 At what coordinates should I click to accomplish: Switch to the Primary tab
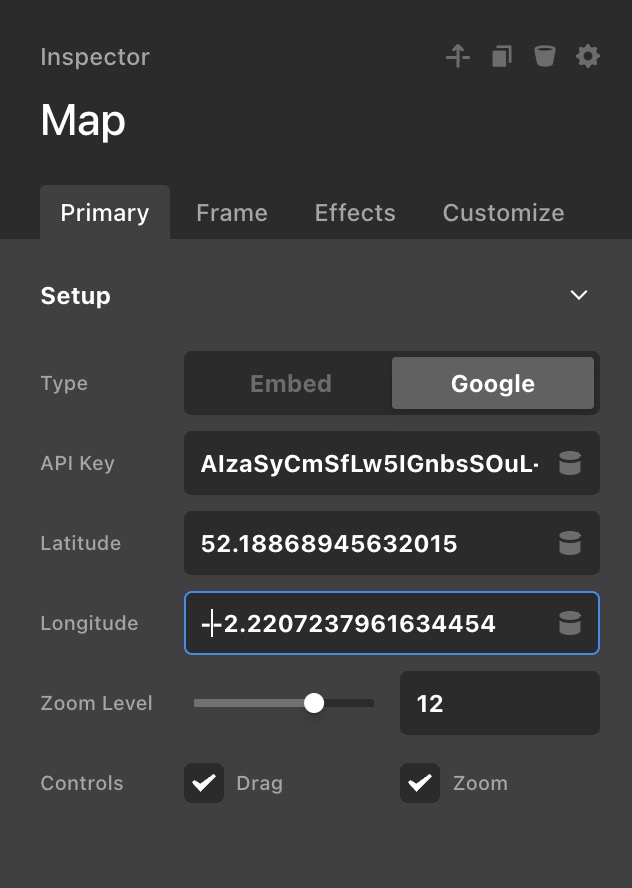pos(105,213)
